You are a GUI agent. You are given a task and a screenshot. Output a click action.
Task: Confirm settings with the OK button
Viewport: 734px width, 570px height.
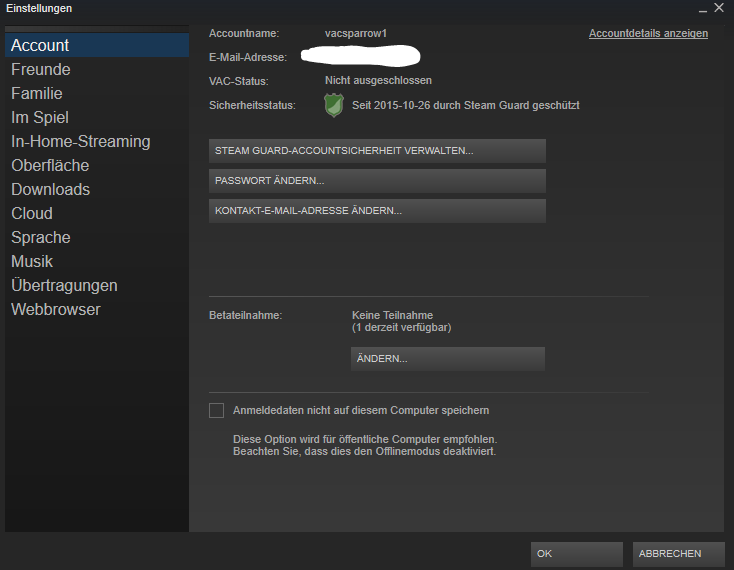[577, 554]
